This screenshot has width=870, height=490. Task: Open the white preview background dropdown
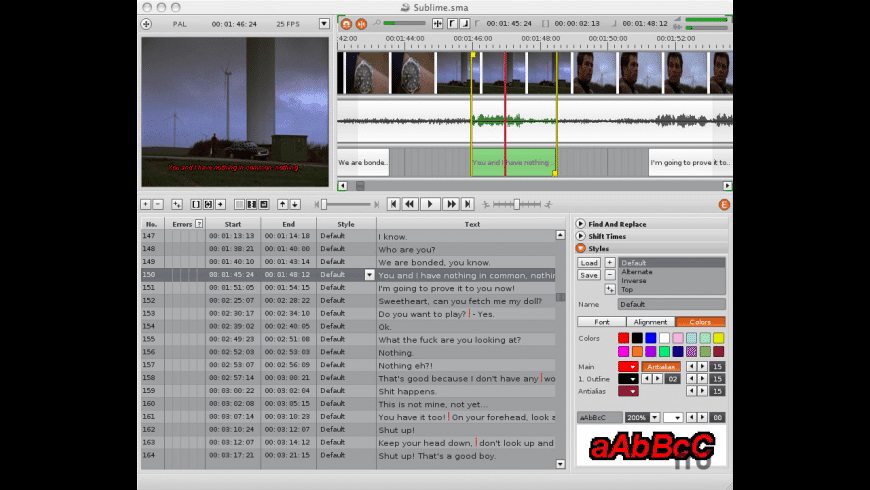tap(672, 417)
